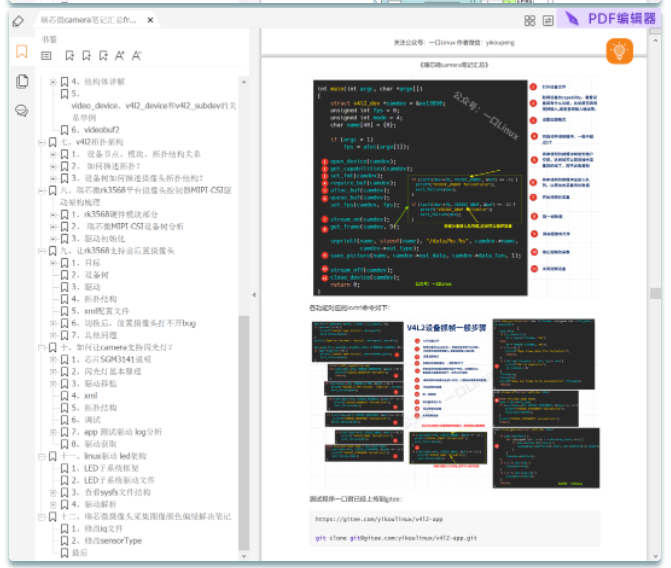
Task: Go to bookmark '4. xml' under section 十
Action: coord(84,396)
